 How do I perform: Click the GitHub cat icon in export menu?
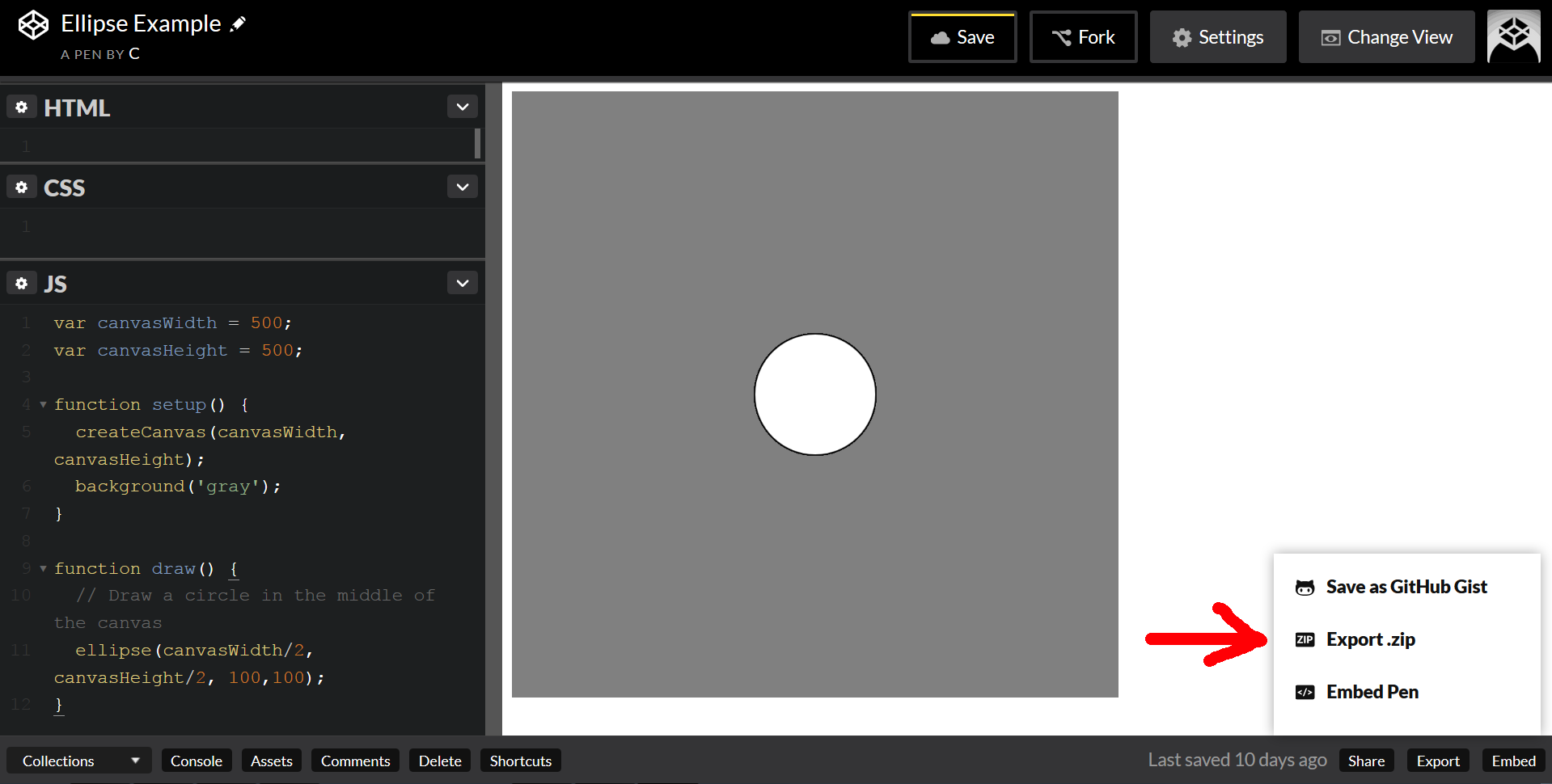coord(1305,588)
